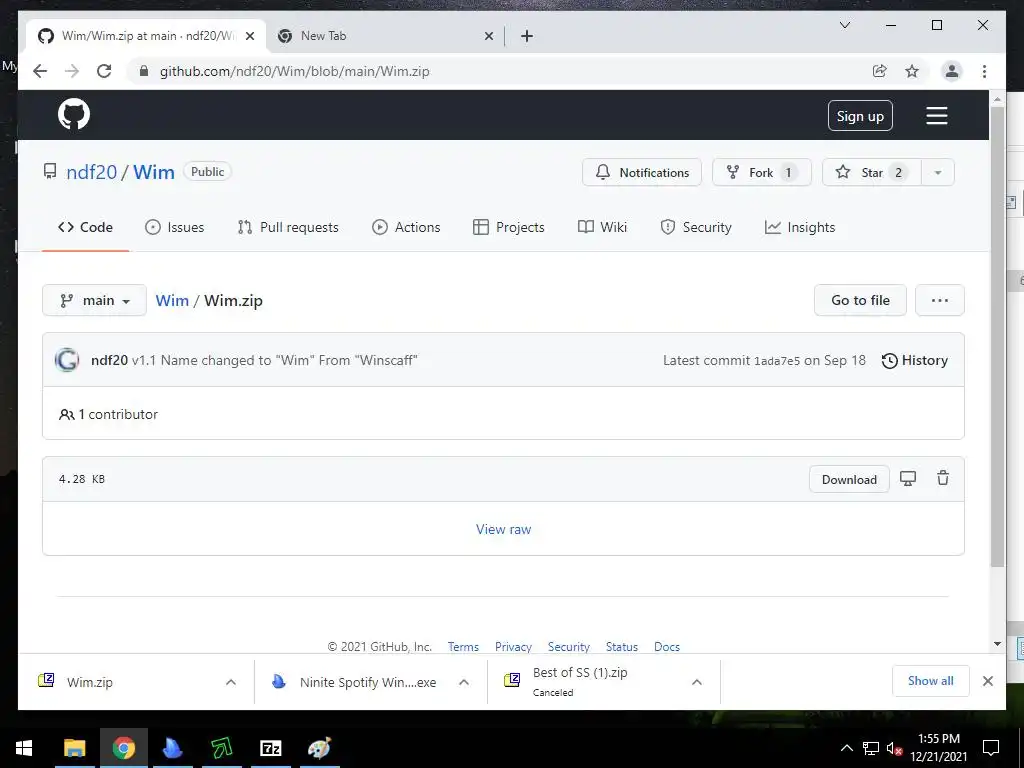The height and width of the screenshot is (768, 1024).
Task: Switch to the Issues tab
Action: point(174,227)
